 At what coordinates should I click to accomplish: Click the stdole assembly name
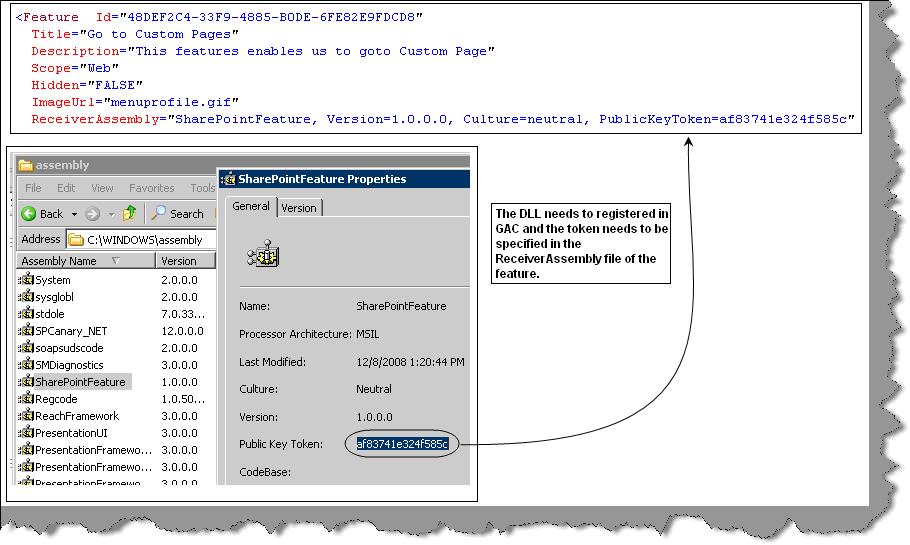click(x=49, y=314)
